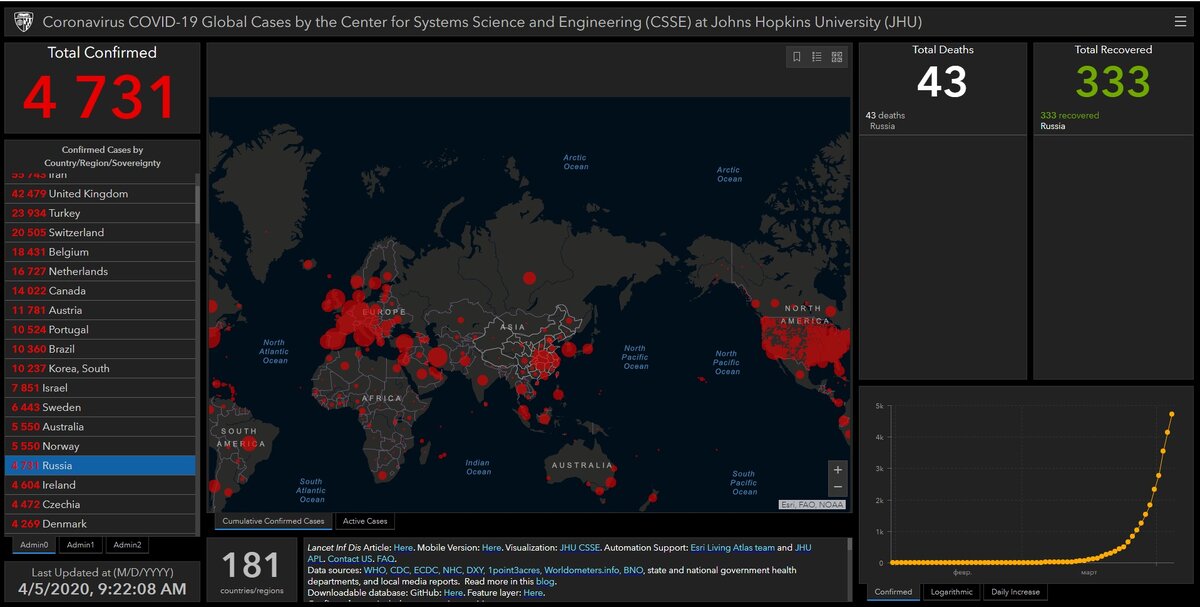Open the Mobile Version Here link

pos(491,548)
